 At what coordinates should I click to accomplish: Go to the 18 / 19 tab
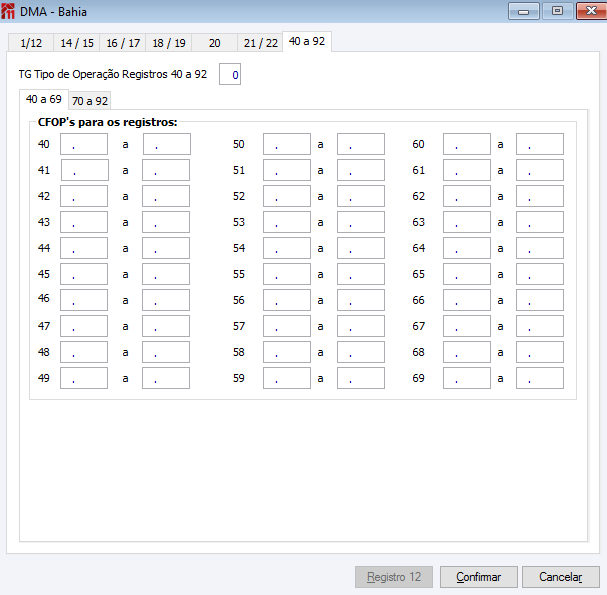click(x=168, y=43)
